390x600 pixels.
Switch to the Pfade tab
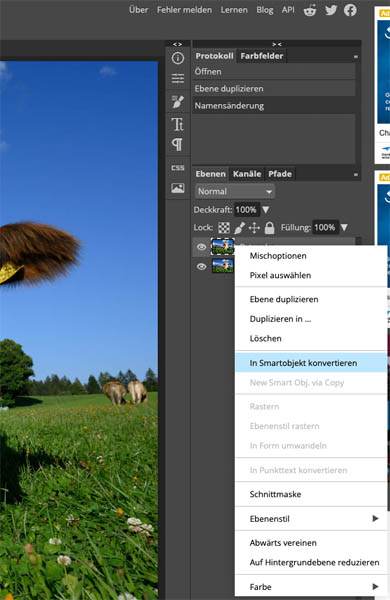click(280, 174)
